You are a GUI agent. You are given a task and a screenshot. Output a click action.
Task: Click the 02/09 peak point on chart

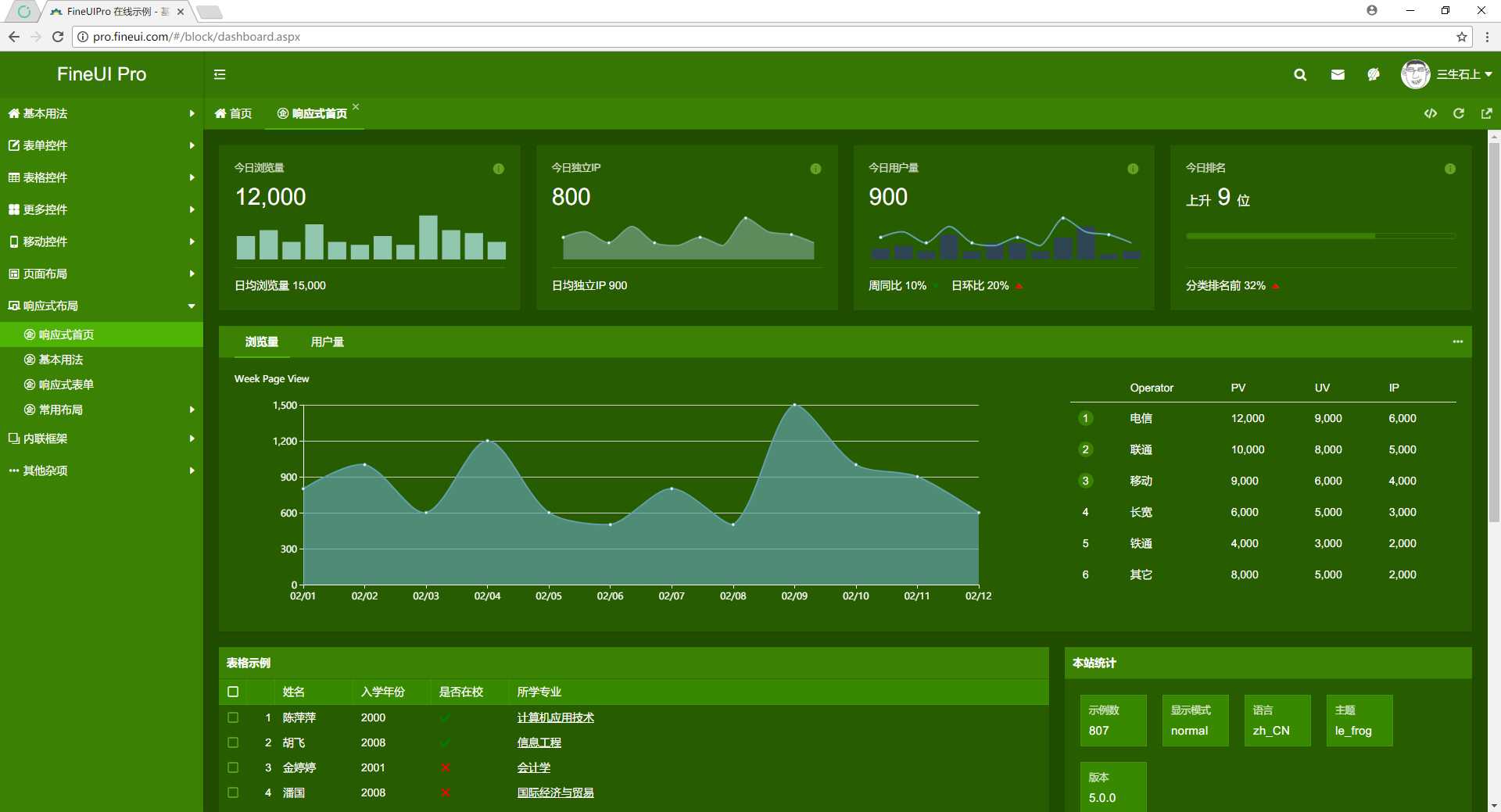coord(794,405)
